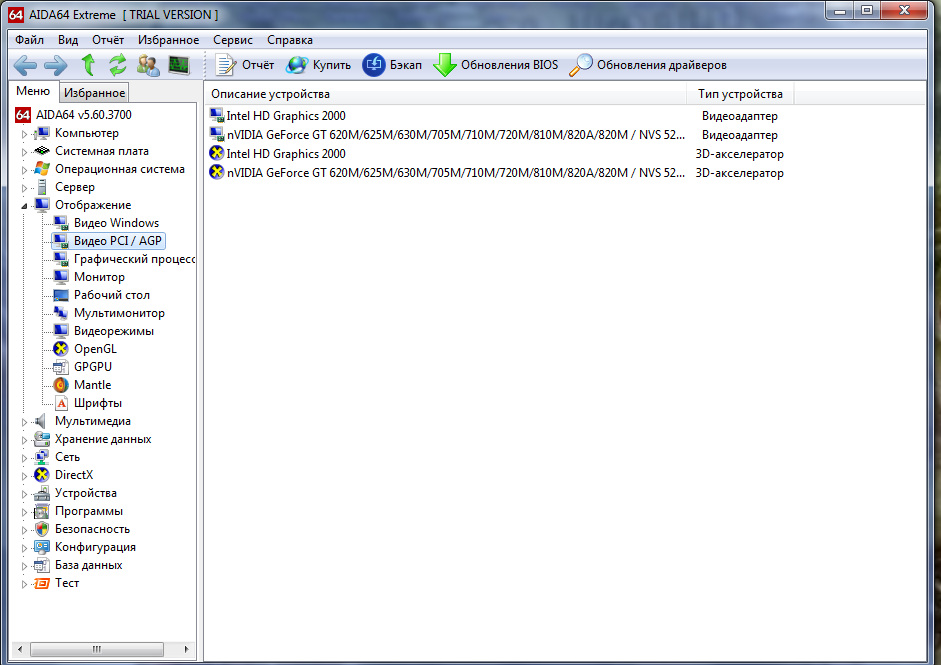Switch to the Избранное tab in sidebar

point(94,93)
